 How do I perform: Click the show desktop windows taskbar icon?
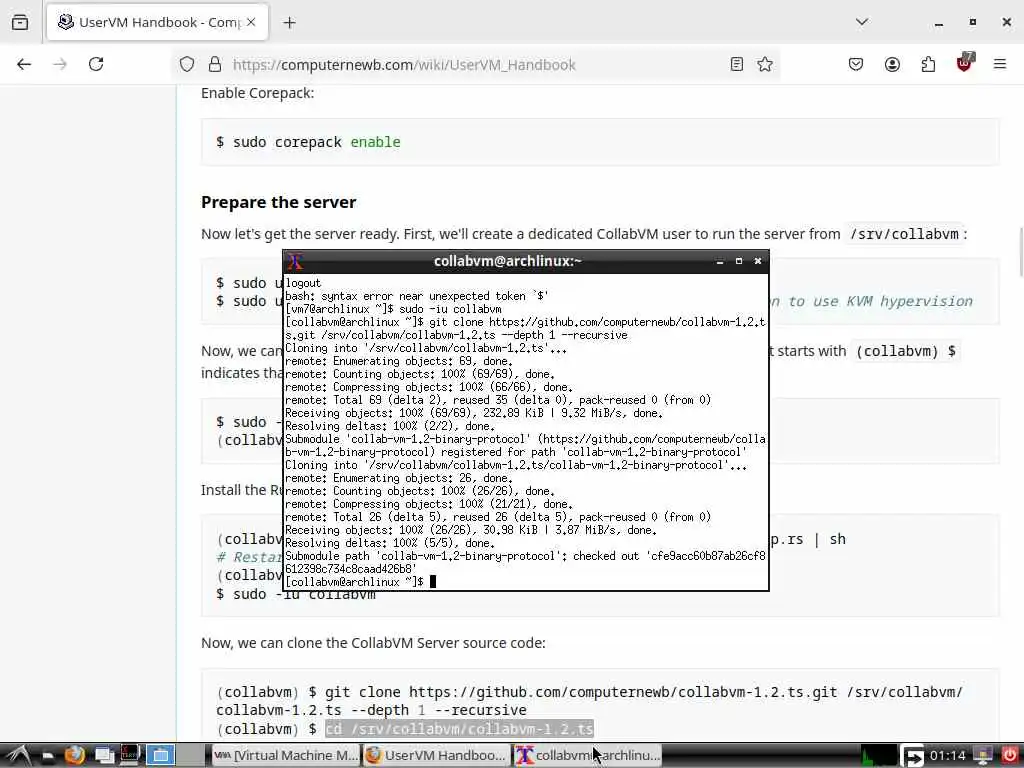coord(103,756)
